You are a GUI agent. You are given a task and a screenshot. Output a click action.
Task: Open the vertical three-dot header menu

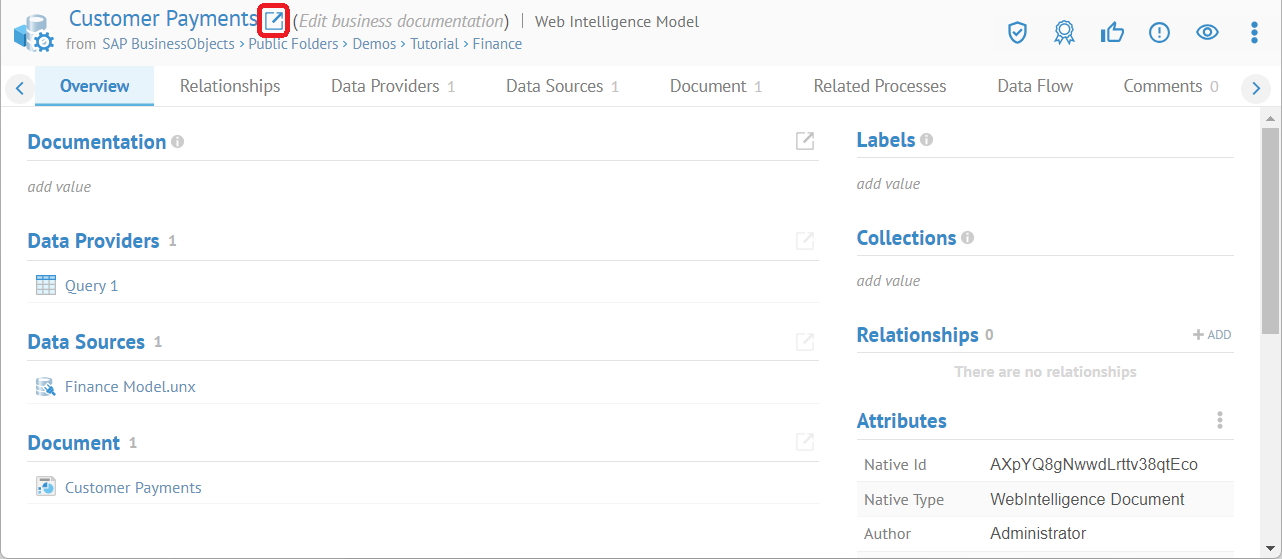coord(1254,33)
